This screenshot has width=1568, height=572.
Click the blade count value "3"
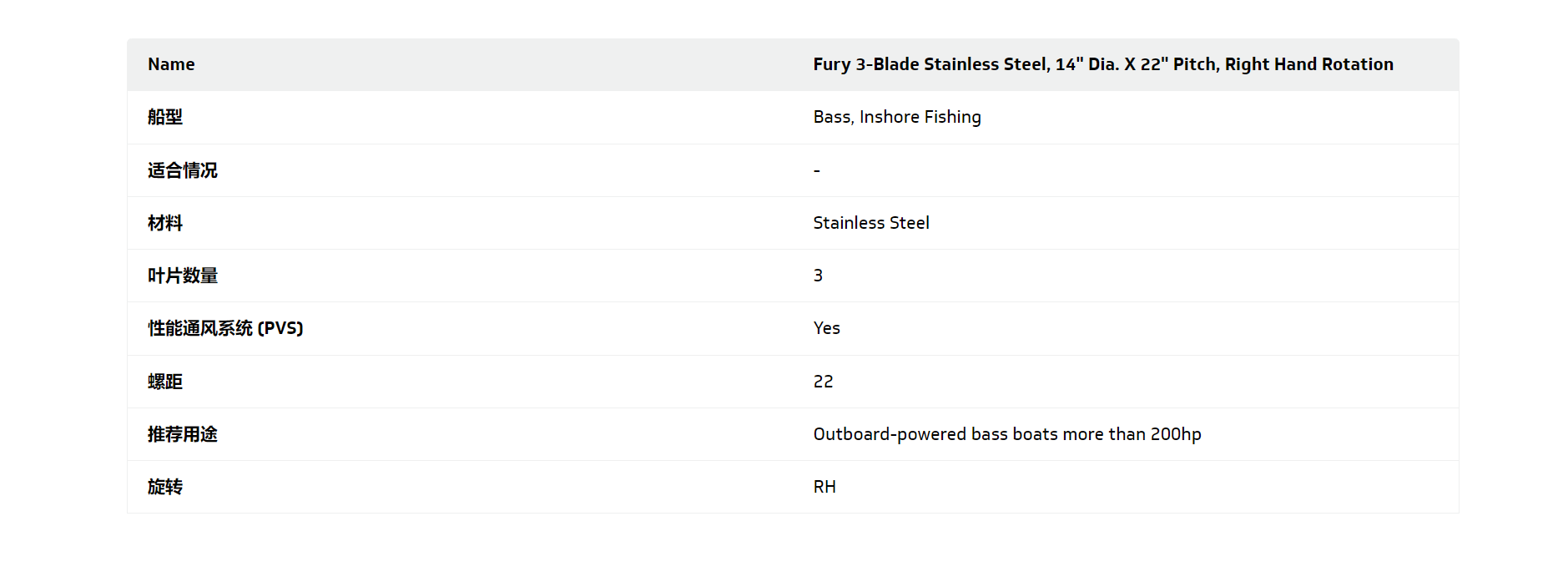coord(819,276)
